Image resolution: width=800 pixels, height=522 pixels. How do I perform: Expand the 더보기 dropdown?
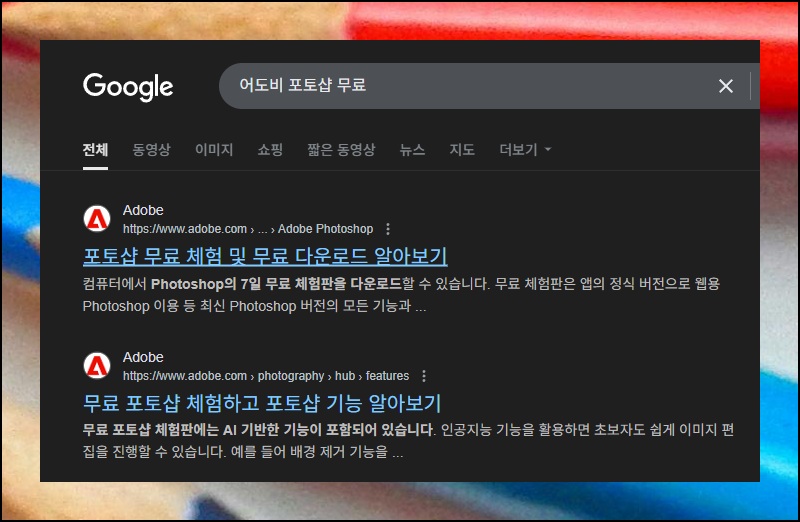tap(525, 150)
